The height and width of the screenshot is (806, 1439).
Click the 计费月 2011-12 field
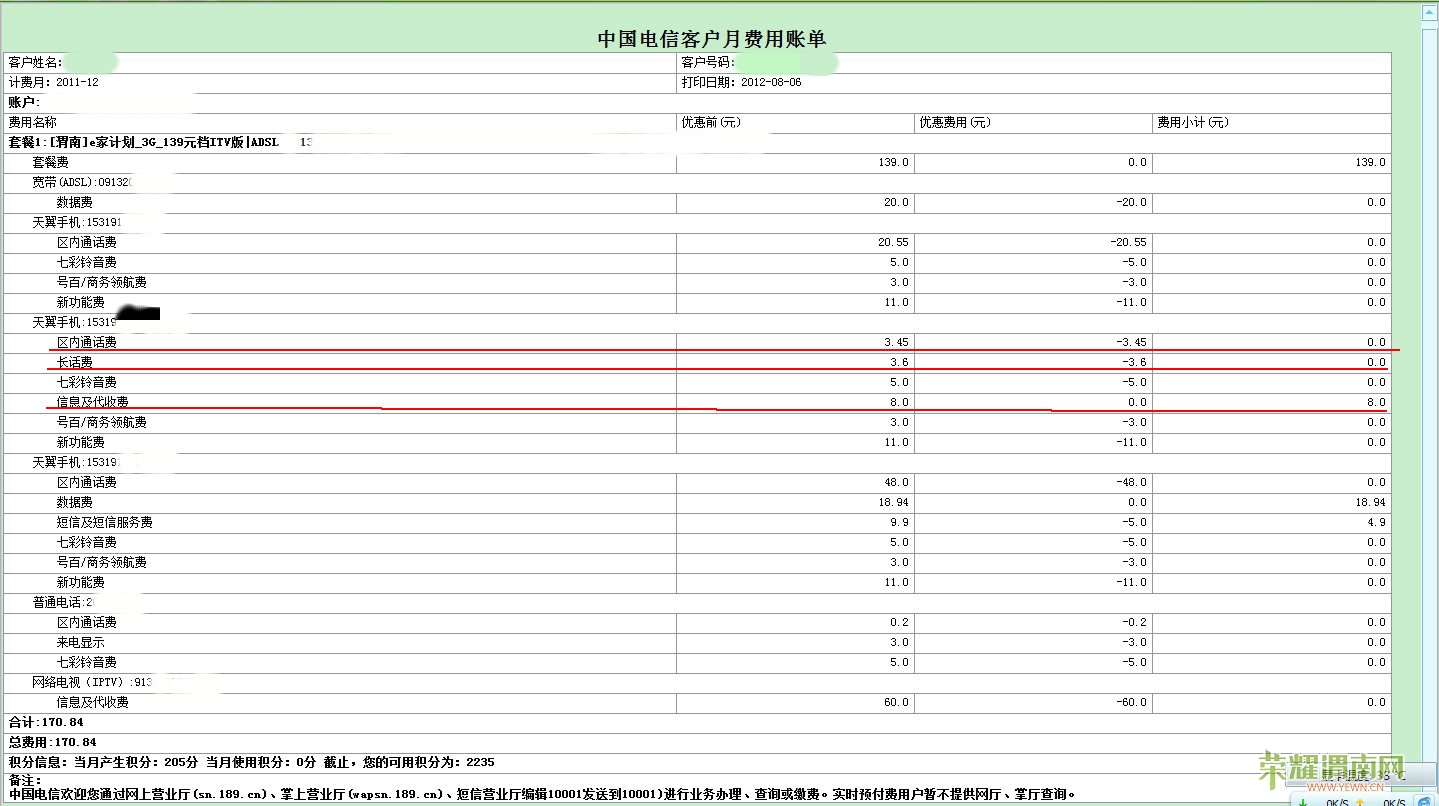(x=54, y=82)
